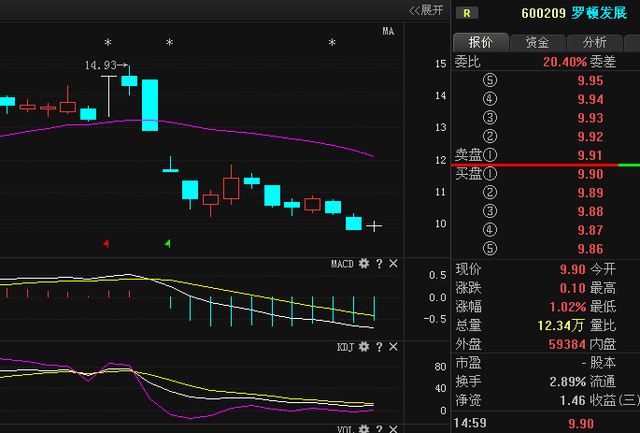Screen dimensions: 640x433
Task: Open KDJ indicator settings gear
Action: [364, 347]
